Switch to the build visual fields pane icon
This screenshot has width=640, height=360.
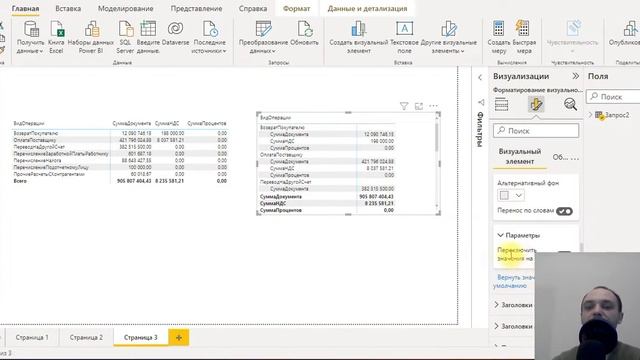(501, 104)
